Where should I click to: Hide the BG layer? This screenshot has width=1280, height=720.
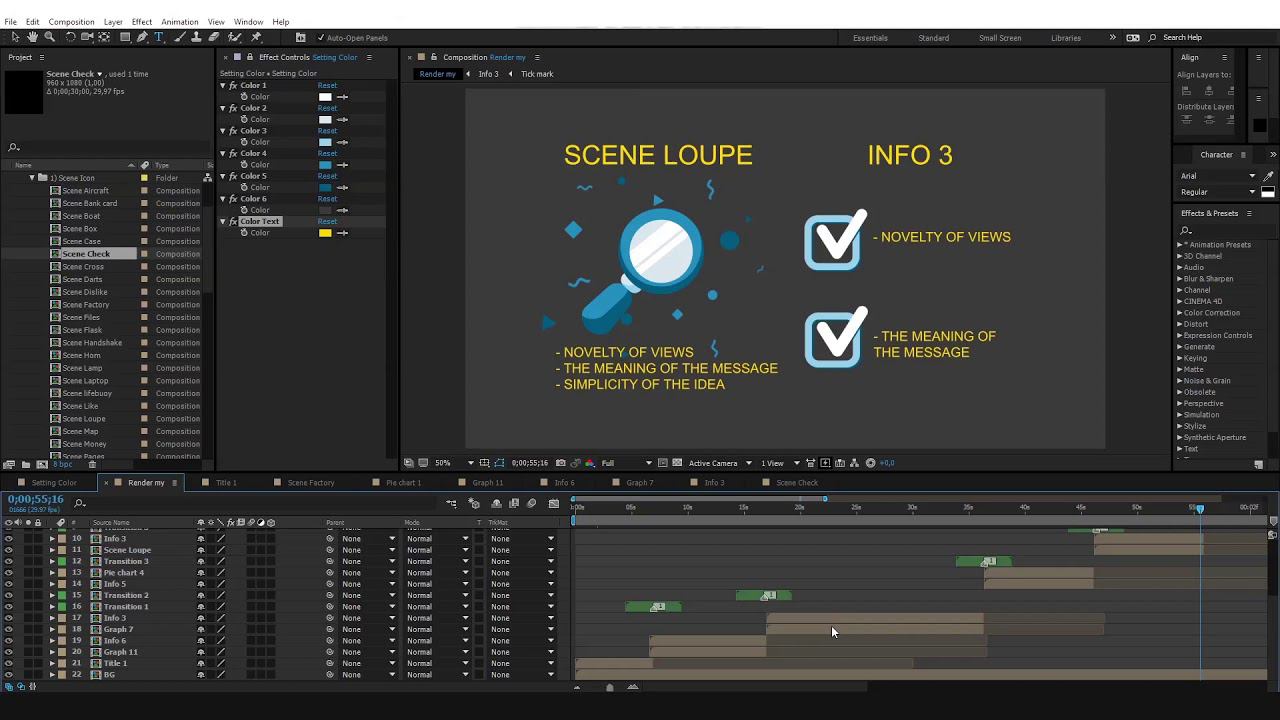9,675
